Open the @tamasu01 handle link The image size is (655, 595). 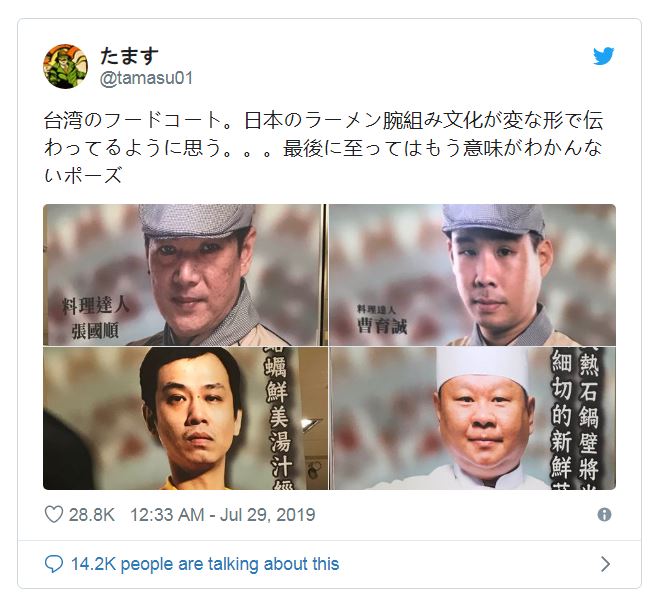click(146, 78)
